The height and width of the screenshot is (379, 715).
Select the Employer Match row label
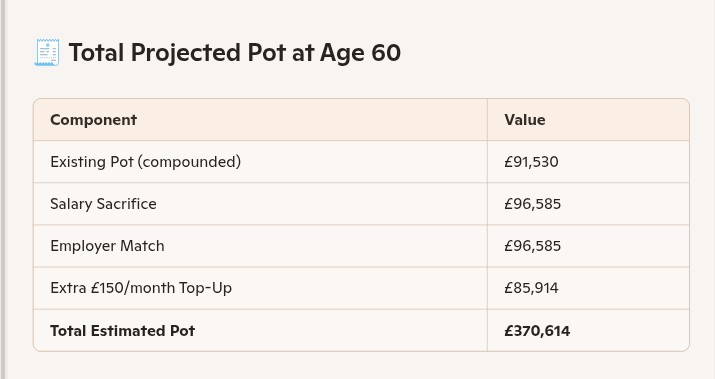point(107,246)
